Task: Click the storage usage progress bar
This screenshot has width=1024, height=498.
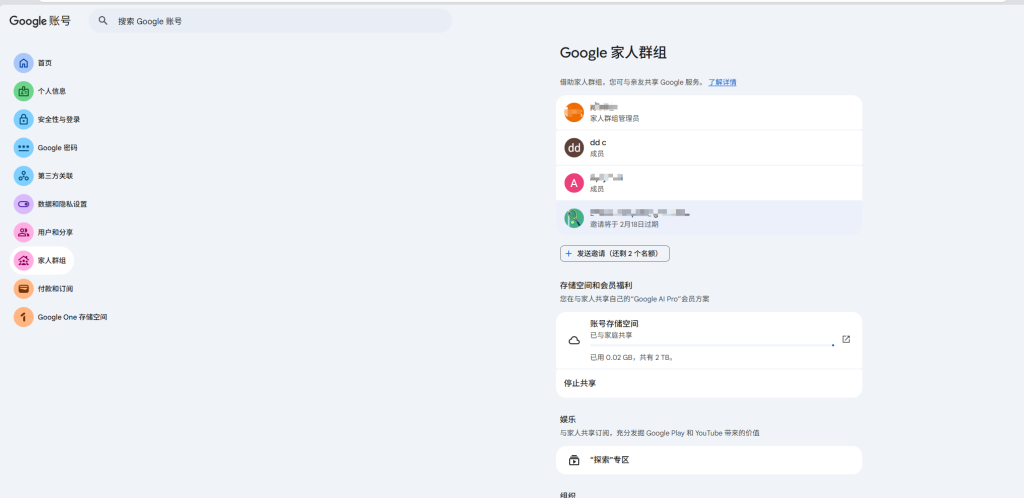Action: click(x=712, y=345)
